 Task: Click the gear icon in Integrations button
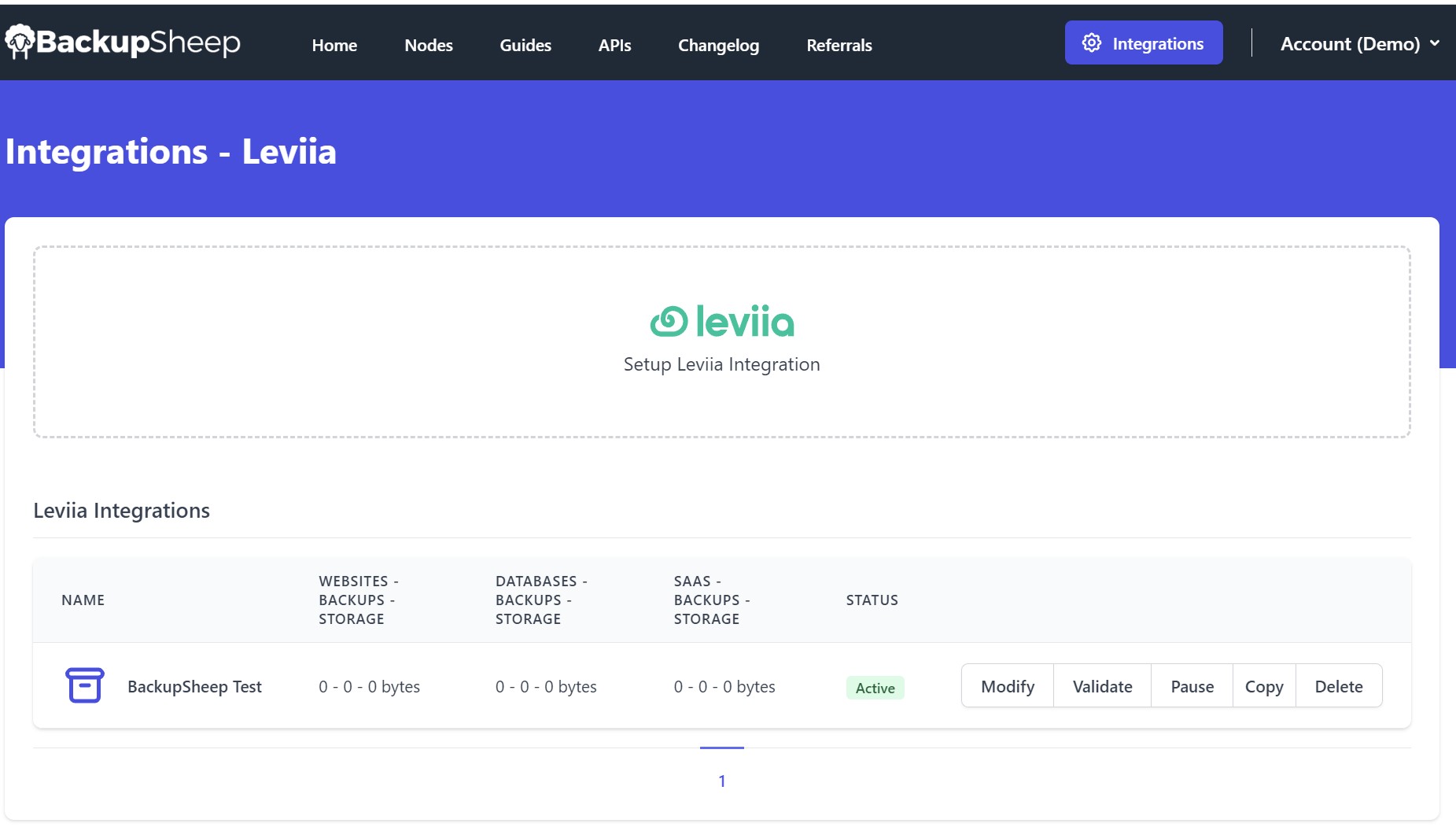point(1092,42)
